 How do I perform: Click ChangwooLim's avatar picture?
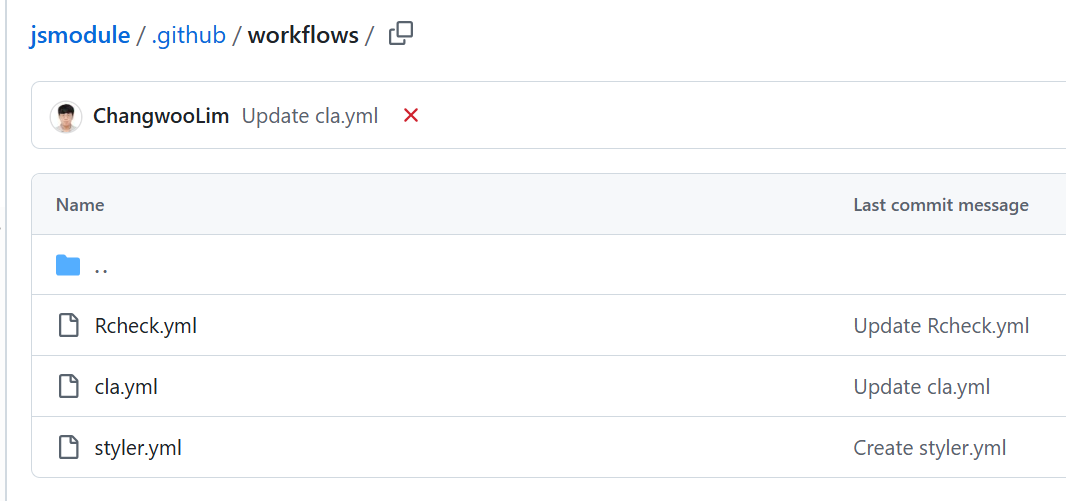point(66,117)
